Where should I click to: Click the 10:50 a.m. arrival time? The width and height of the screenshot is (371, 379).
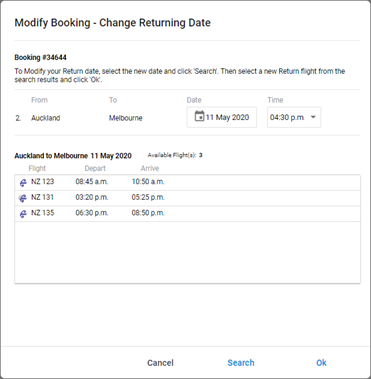coord(148,182)
